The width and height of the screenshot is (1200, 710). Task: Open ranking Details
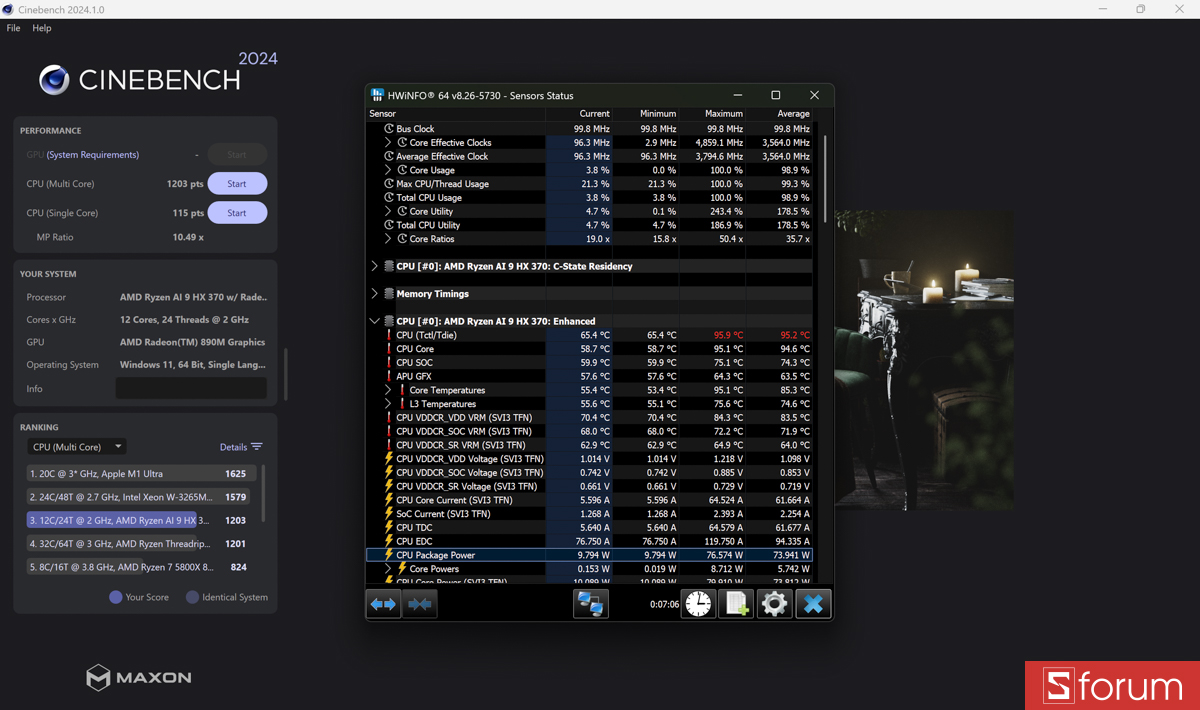coord(241,447)
